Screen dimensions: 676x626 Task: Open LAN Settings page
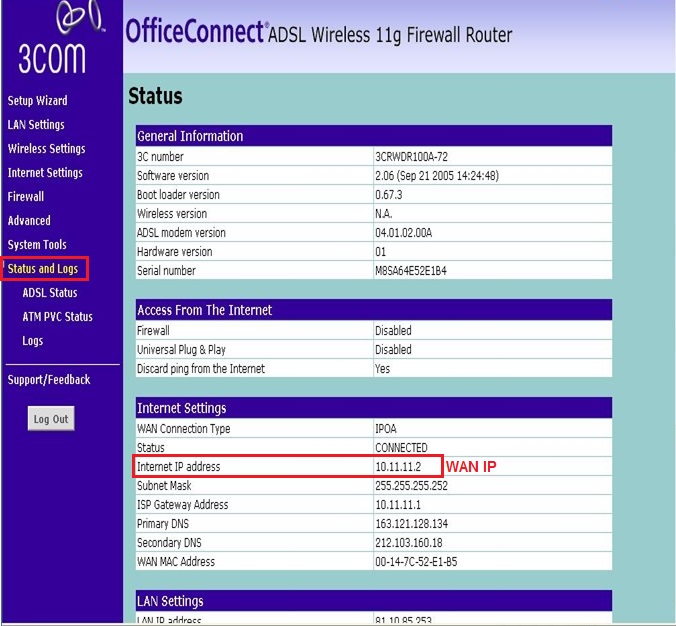click(x=36, y=125)
